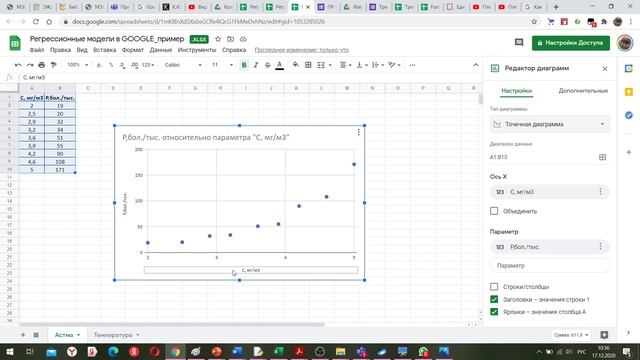This screenshot has width=640, height=360.
Task: Collapse the menus with the up chevron
Action: click(x=476, y=65)
